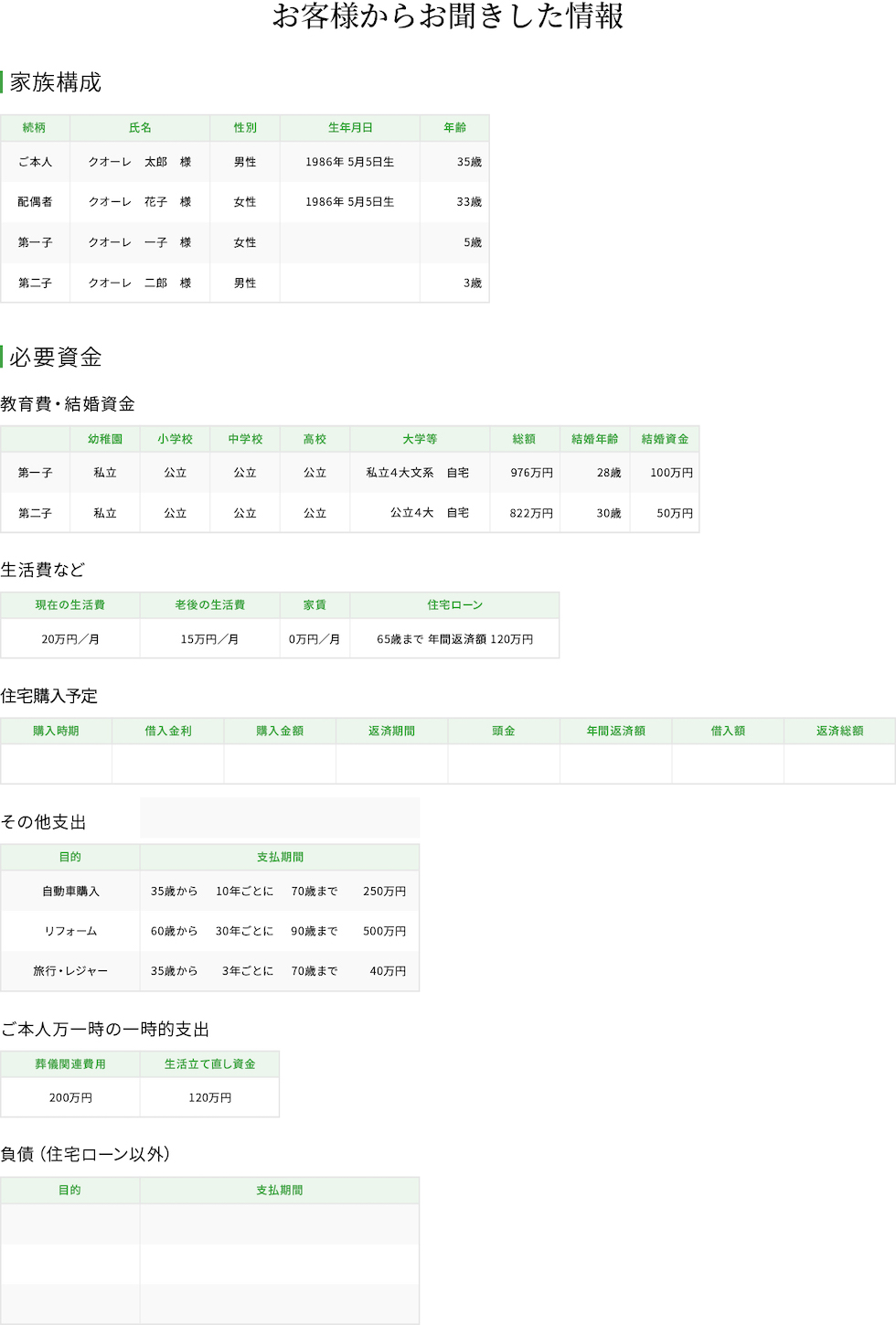Click the 現在の生活費 header
This screenshot has width=896, height=1325.
pyautogui.click(x=69, y=604)
